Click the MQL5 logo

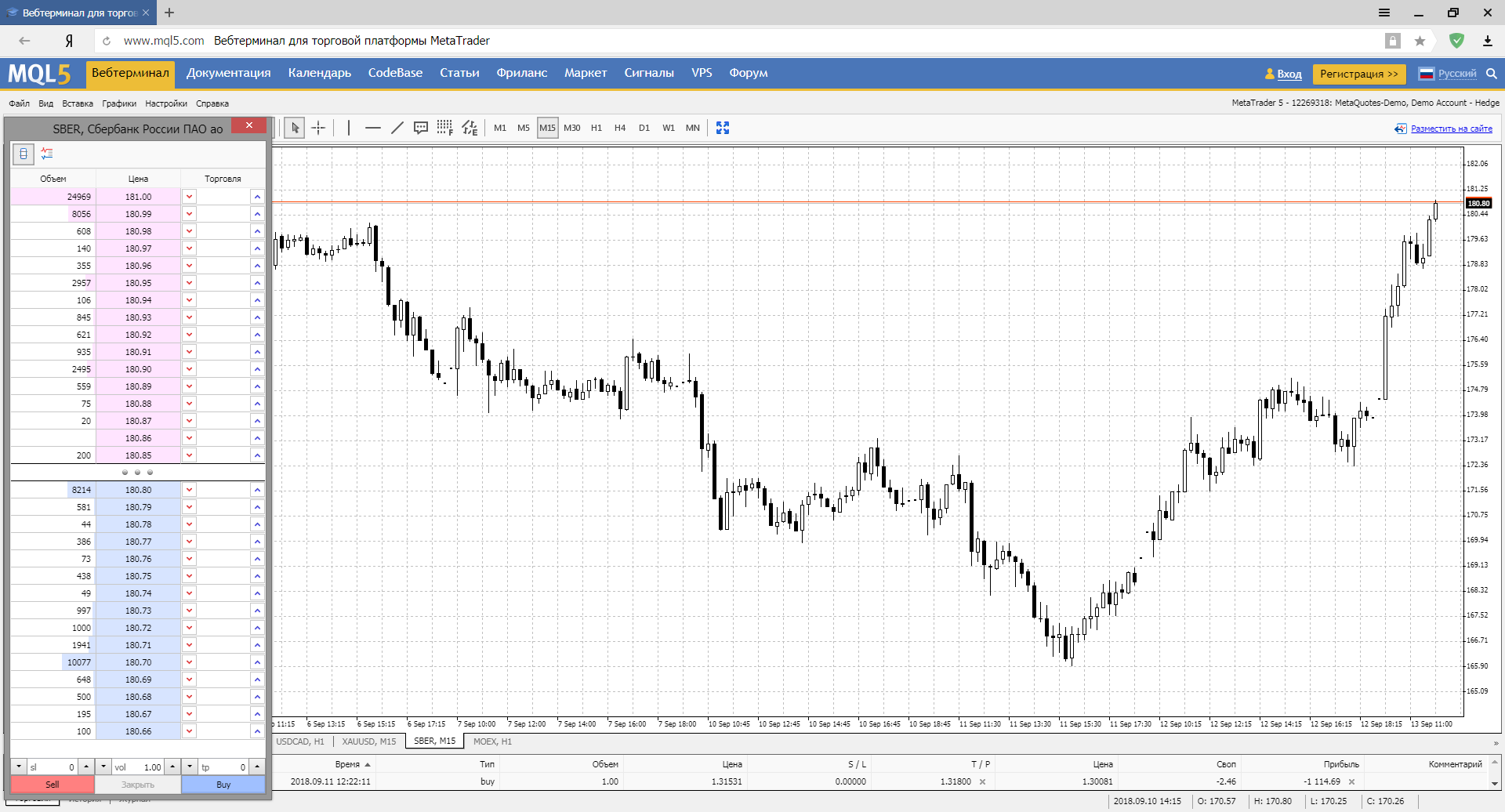(39, 74)
